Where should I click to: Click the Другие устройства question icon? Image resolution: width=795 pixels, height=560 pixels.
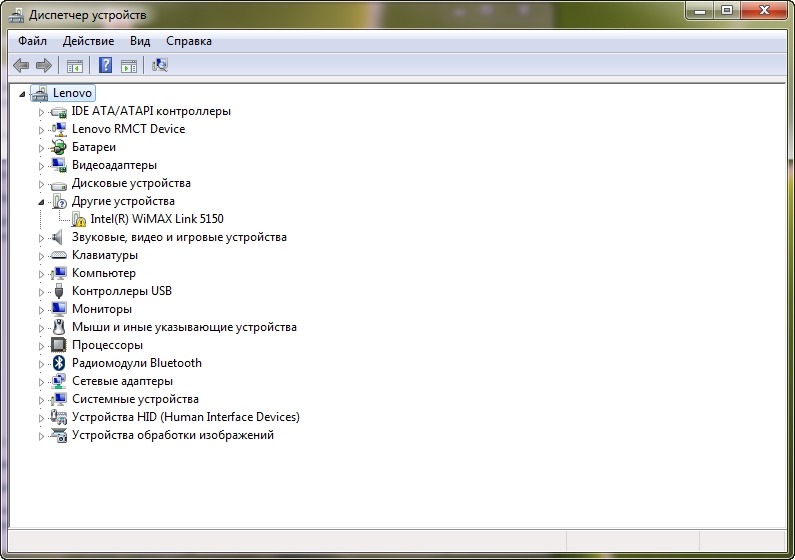59,201
